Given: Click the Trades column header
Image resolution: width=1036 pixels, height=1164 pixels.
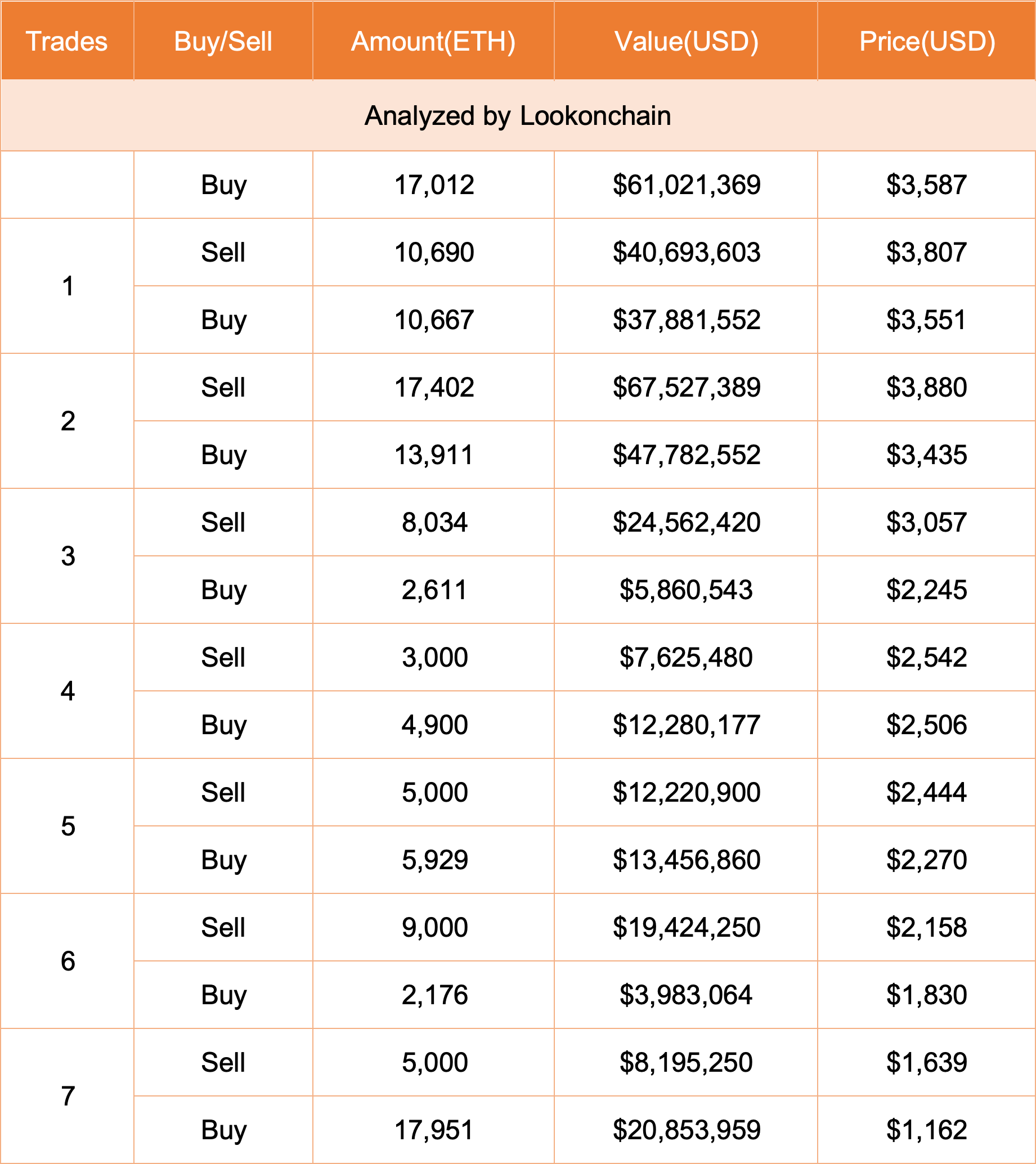Looking at the screenshot, I should (x=66, y=41).
